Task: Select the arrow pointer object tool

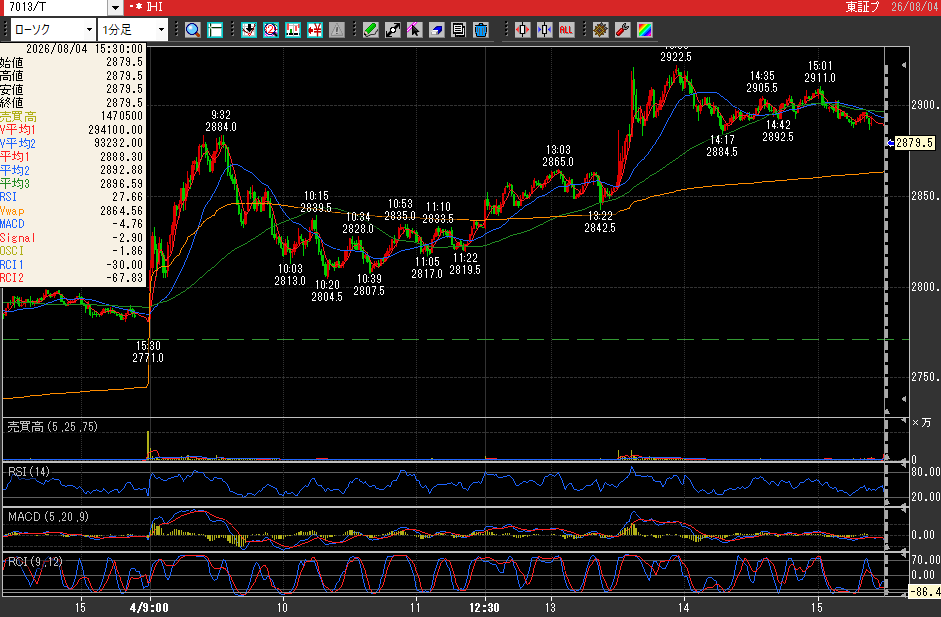Action: pyautogui.click(x=414, y=29)
